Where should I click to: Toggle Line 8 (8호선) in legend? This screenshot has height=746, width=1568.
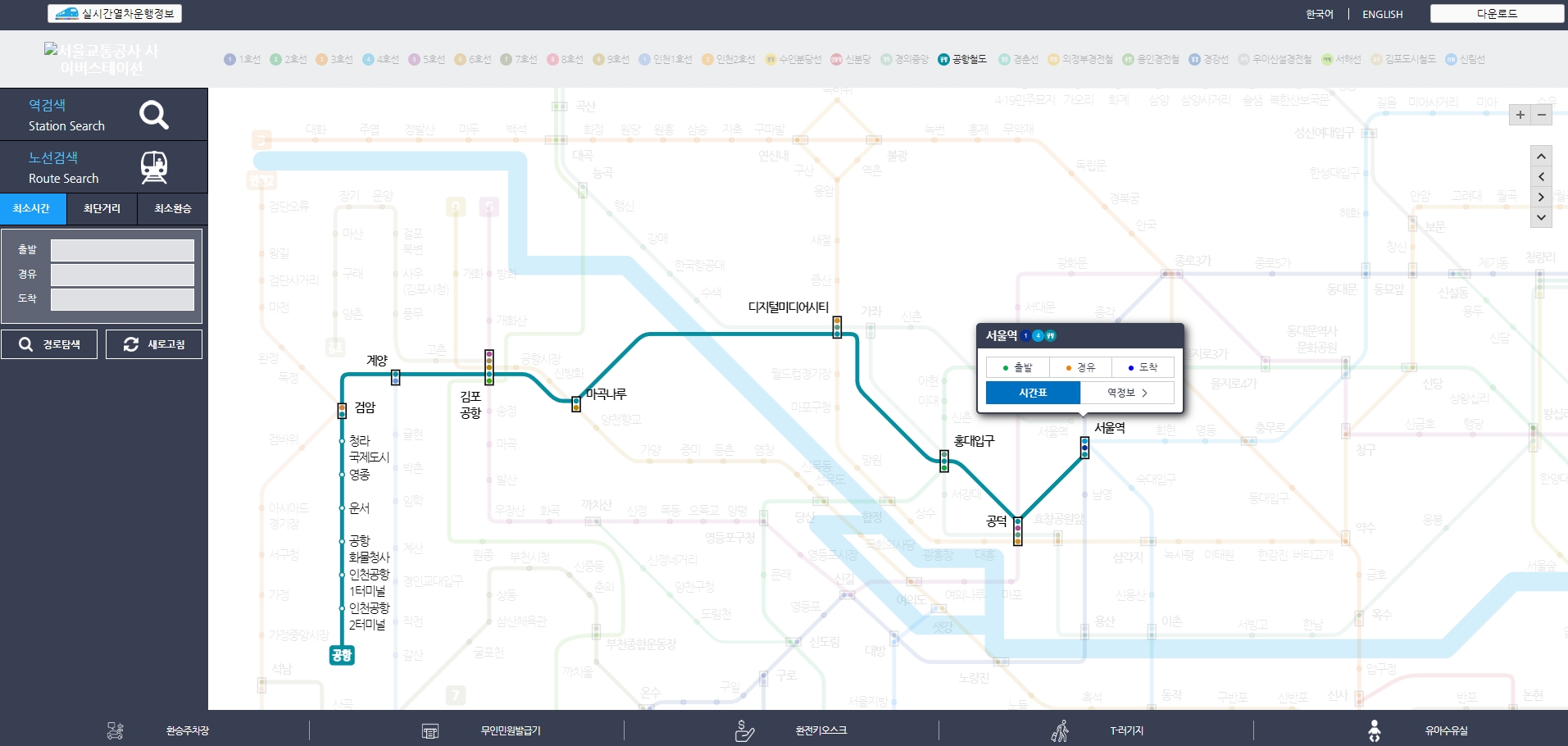[x=565, y=59]
